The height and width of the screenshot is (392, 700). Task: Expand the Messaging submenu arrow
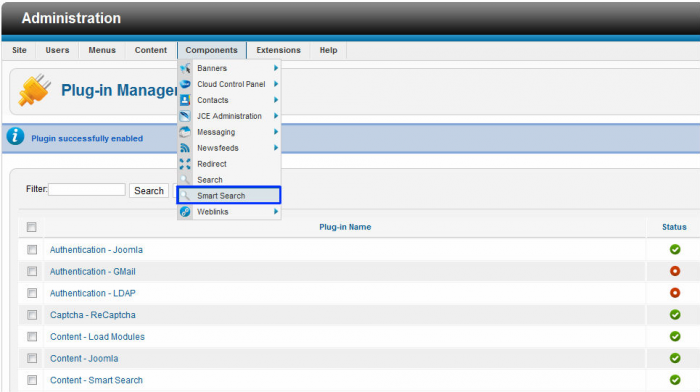click(276, 132)
